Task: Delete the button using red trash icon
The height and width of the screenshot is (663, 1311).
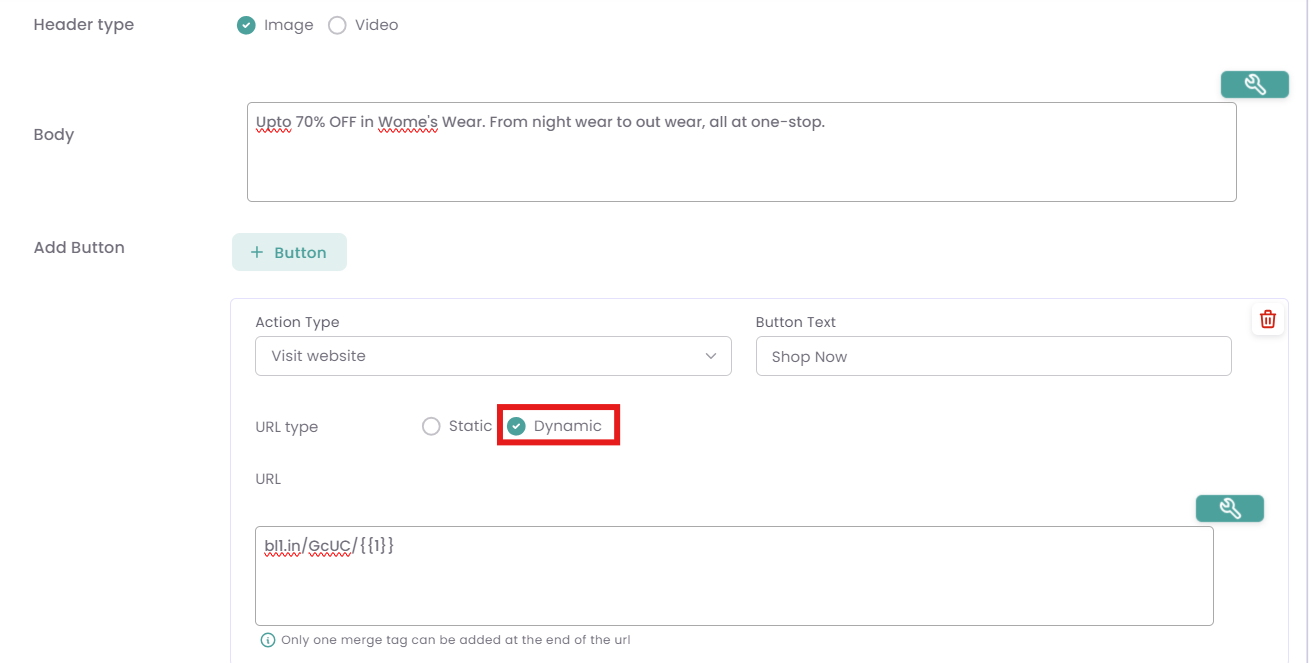Action: click(1267, 320)
